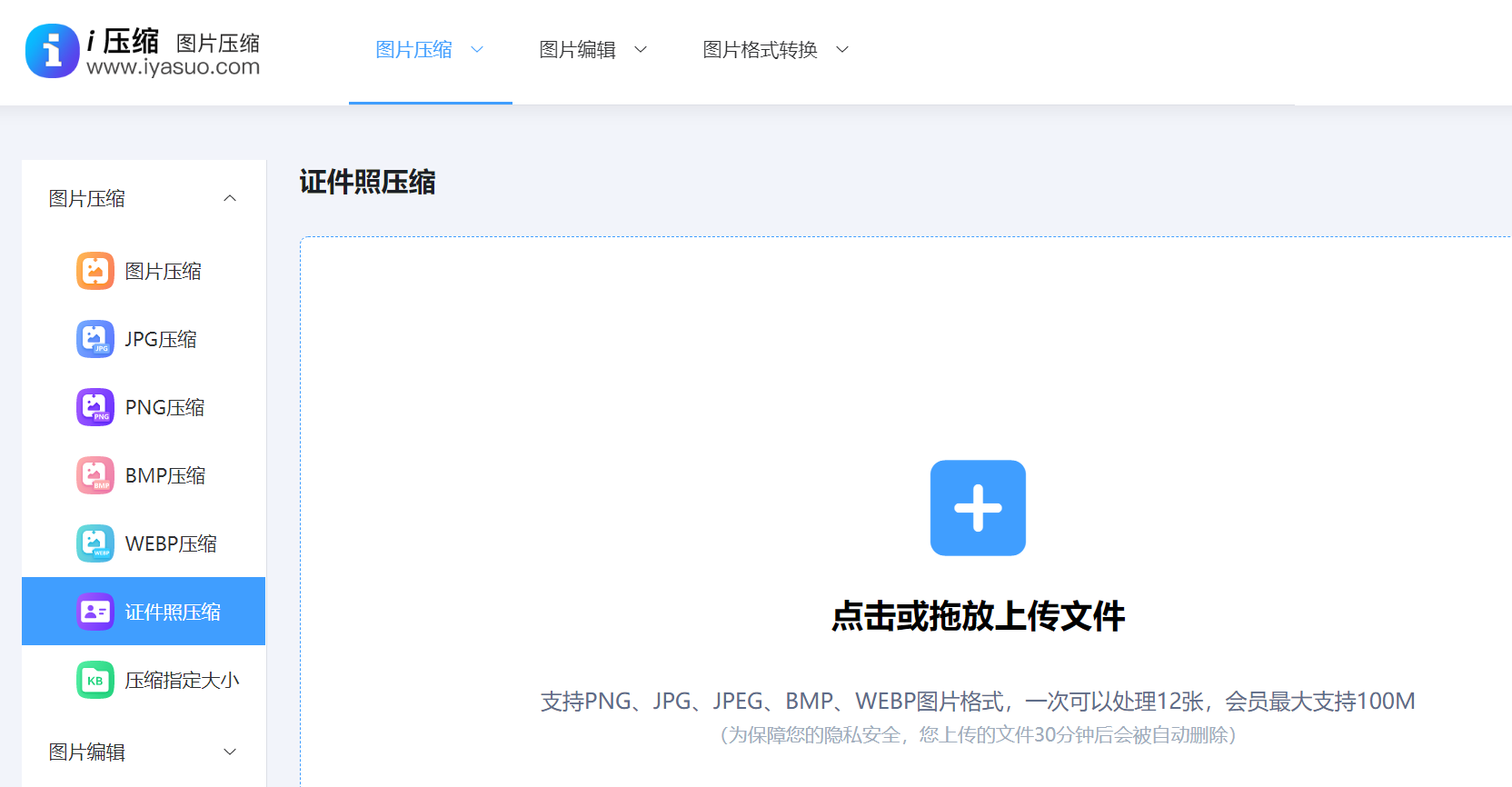
Task: Open the 图片编辑 top nav dropdown arrow
Action: tap(641, 50)
